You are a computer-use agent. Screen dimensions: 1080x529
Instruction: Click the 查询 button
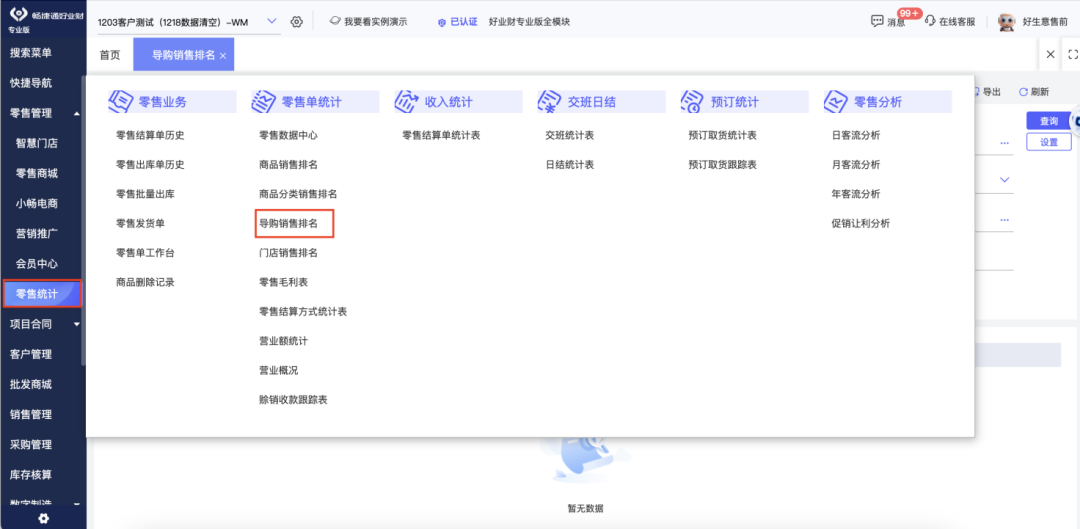point(1048,121)
